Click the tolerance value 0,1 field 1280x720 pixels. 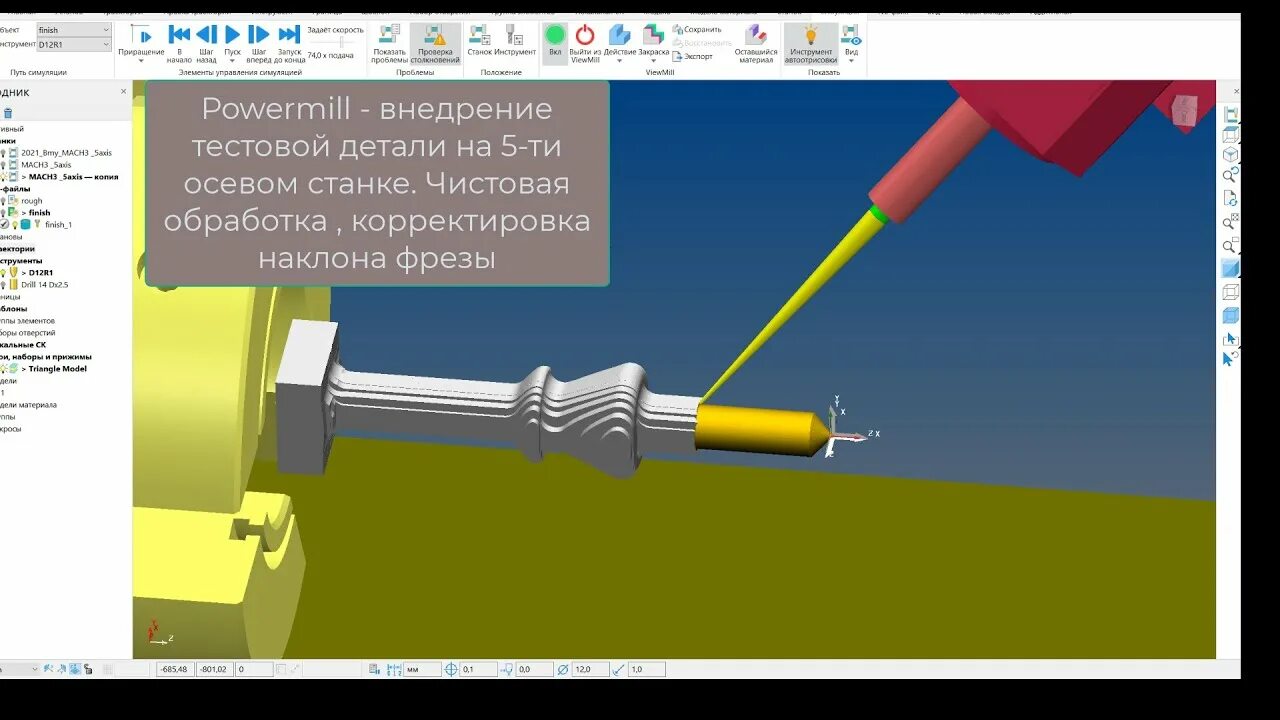[x=478, y=669]
